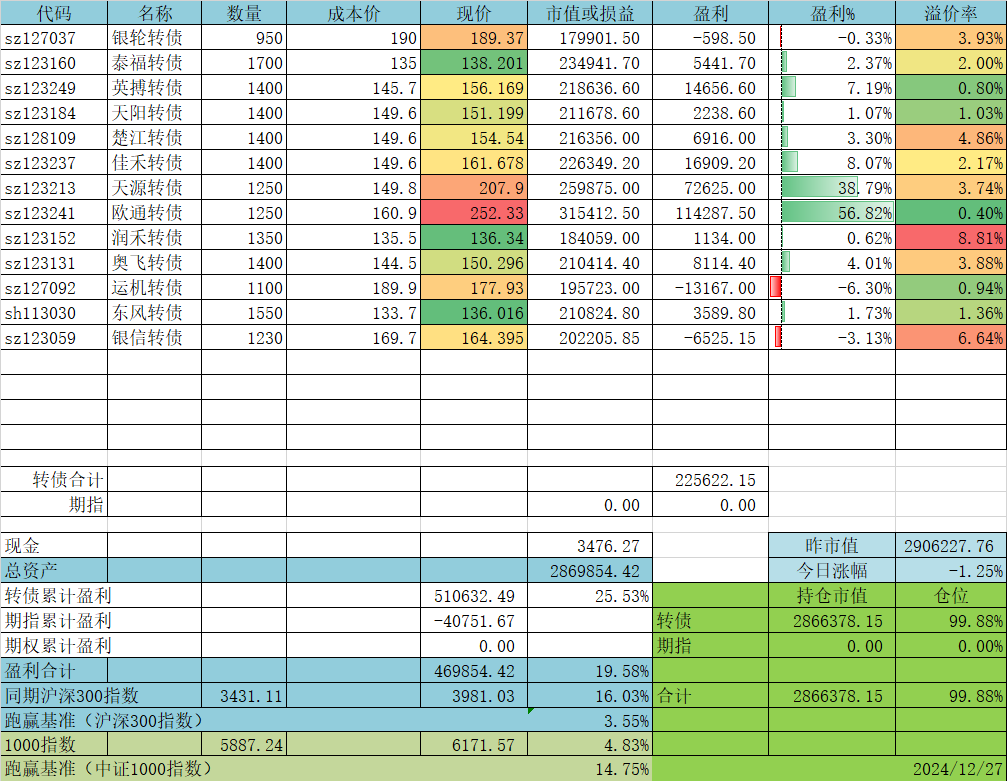Select the 今日涨幅 label cell
The height and width of the screenshot is (781, 1007).
(832, 571)
